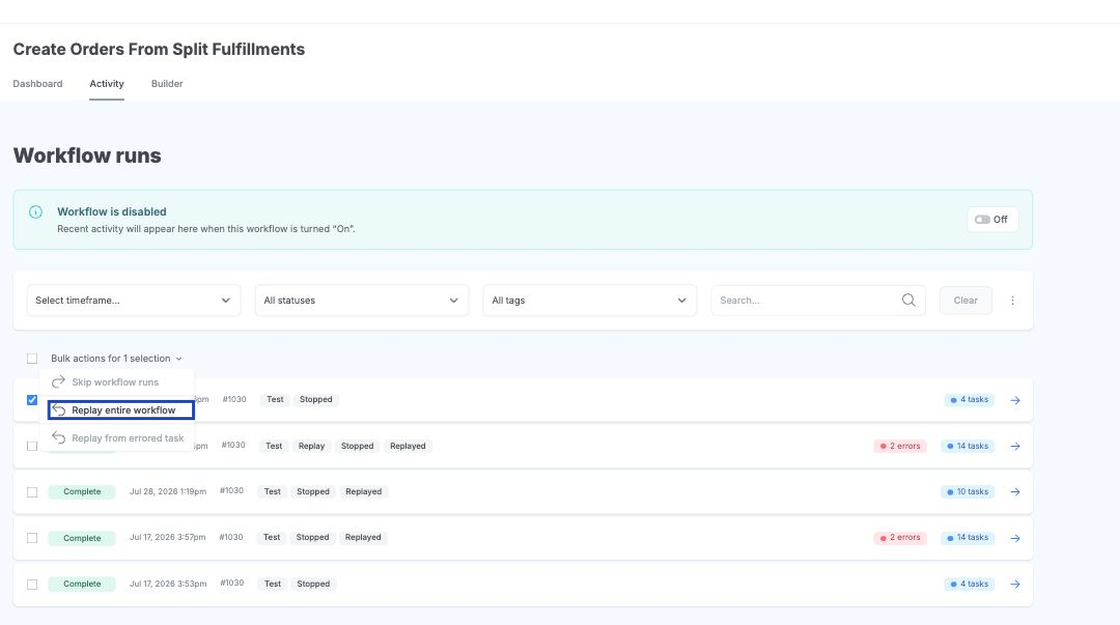Open arrow for the Jul 28 1:19pm run
The width and height of the screenshot is (1120, 625).
[x=1015, y=492]
